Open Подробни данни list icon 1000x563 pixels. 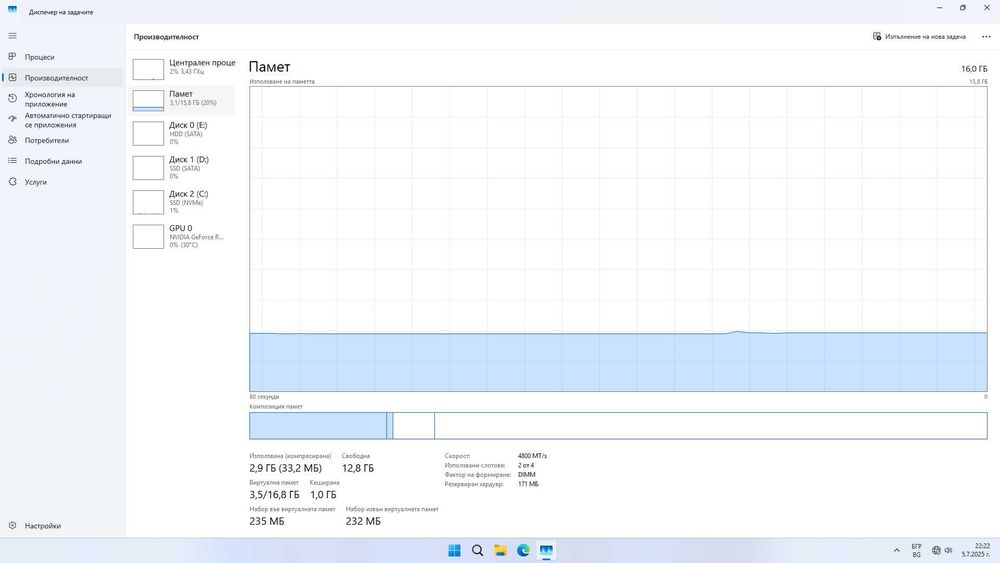click(12, 161)
